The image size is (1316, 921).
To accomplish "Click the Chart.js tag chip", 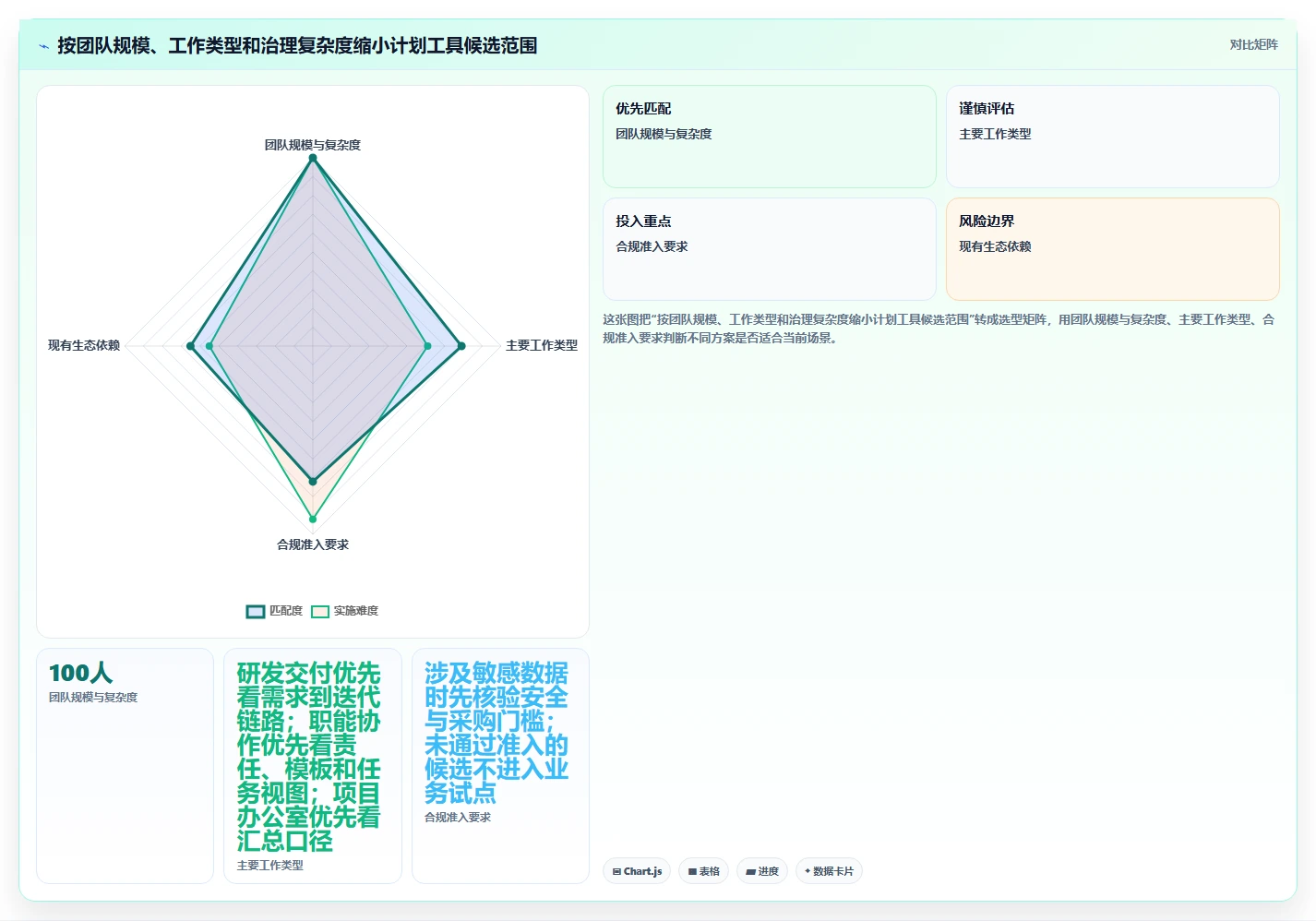I will pos(637,871).
